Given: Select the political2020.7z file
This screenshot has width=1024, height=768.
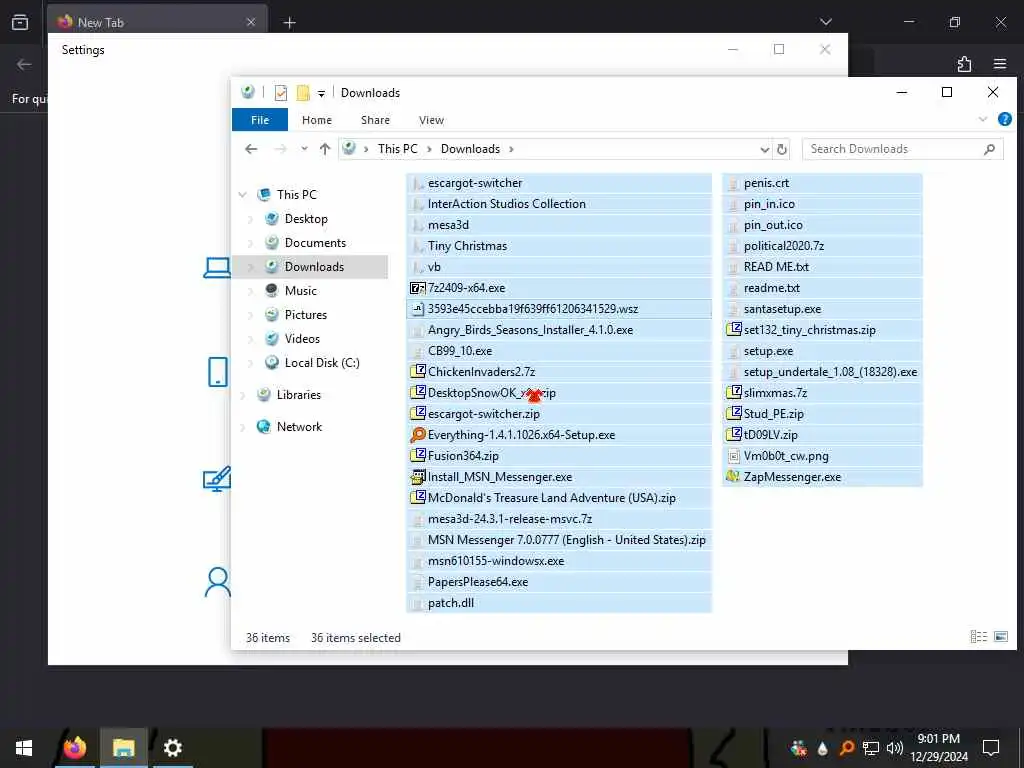Looking at the screenshot, I should [822, 246].
